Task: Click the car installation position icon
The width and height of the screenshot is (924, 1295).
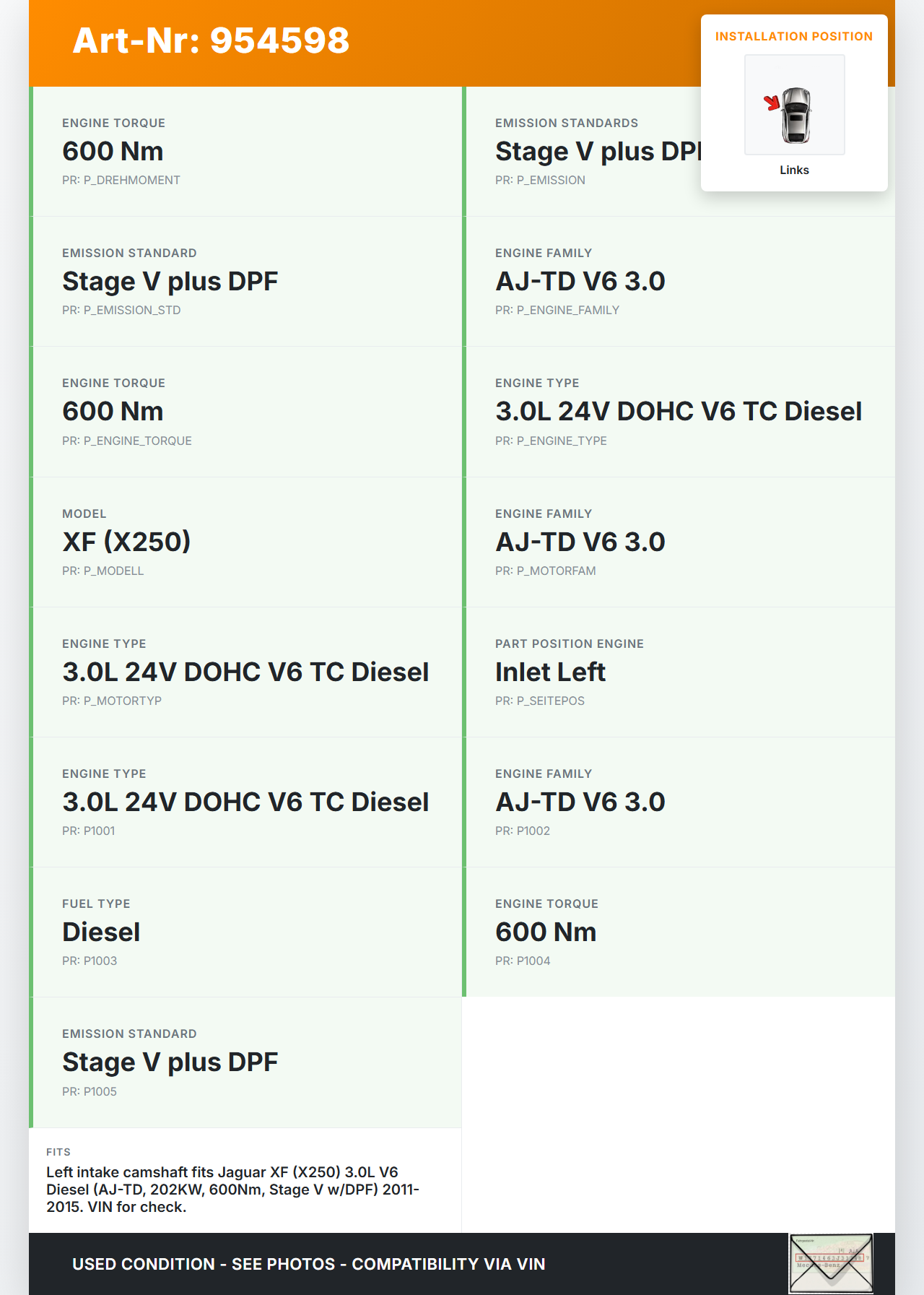Action: (x=794, y=105)
